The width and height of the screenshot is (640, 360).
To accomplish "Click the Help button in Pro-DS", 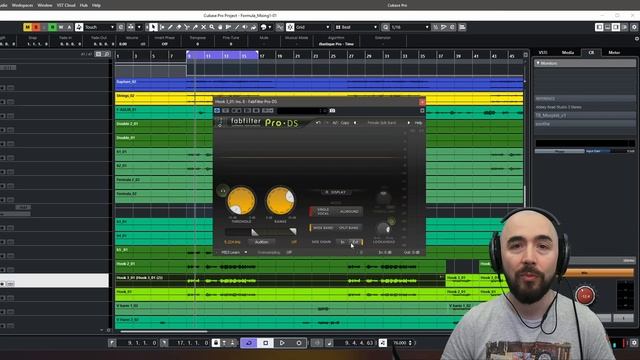I will tap(418, 122).
